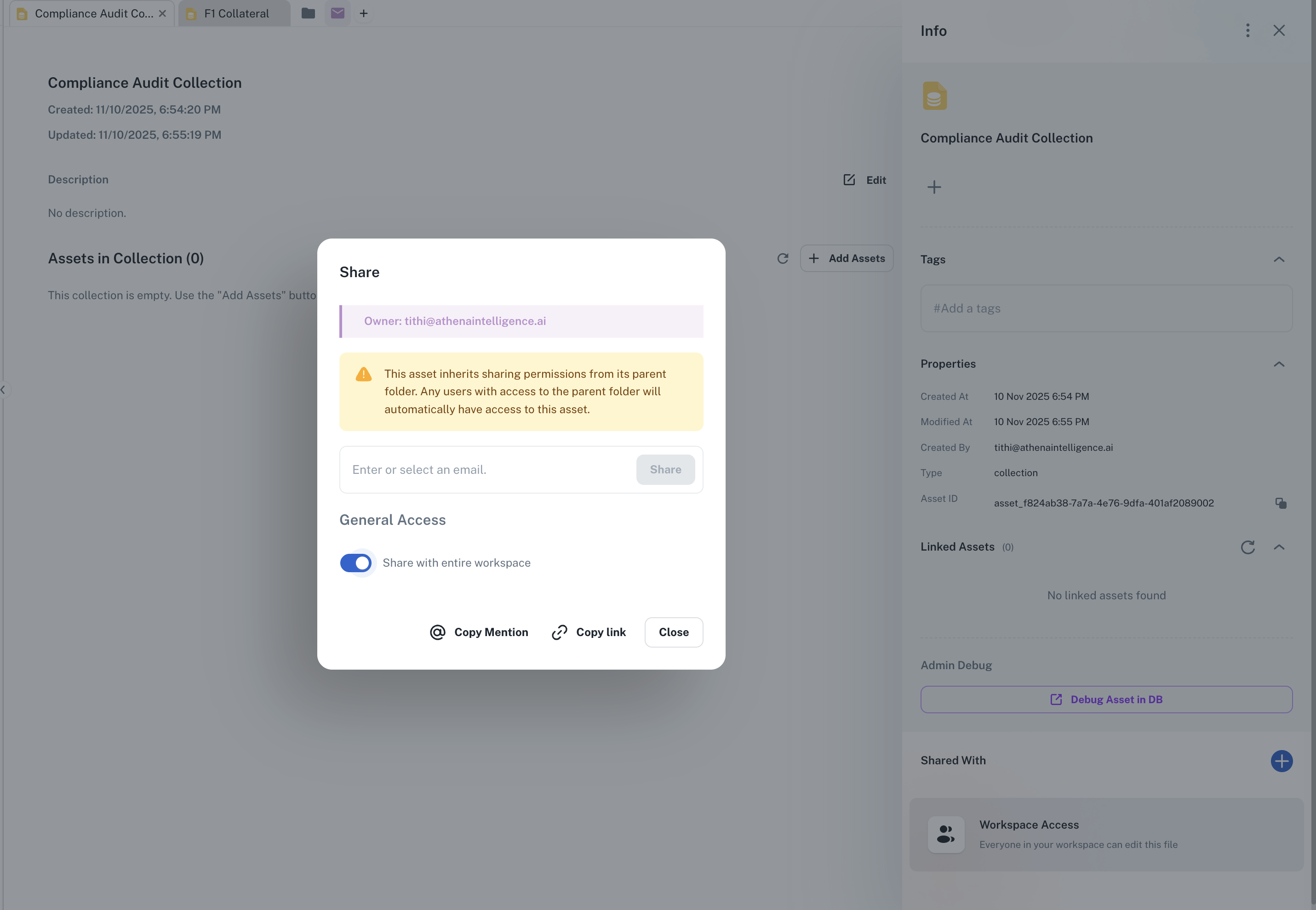This screenshot has width=1316, height=910.
Task: Click the disabled Share button
Action: point(665,469)
